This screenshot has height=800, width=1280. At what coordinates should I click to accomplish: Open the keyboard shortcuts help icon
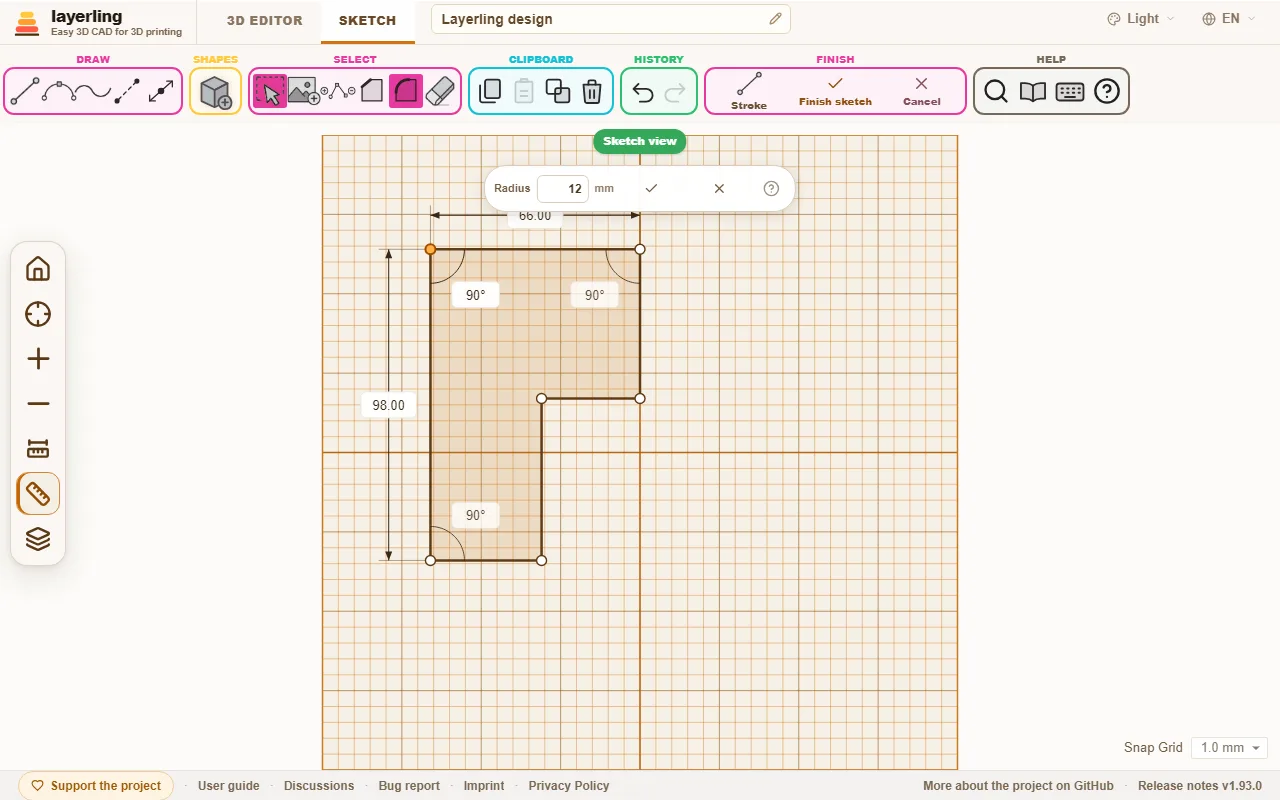tap(1070, 92)
